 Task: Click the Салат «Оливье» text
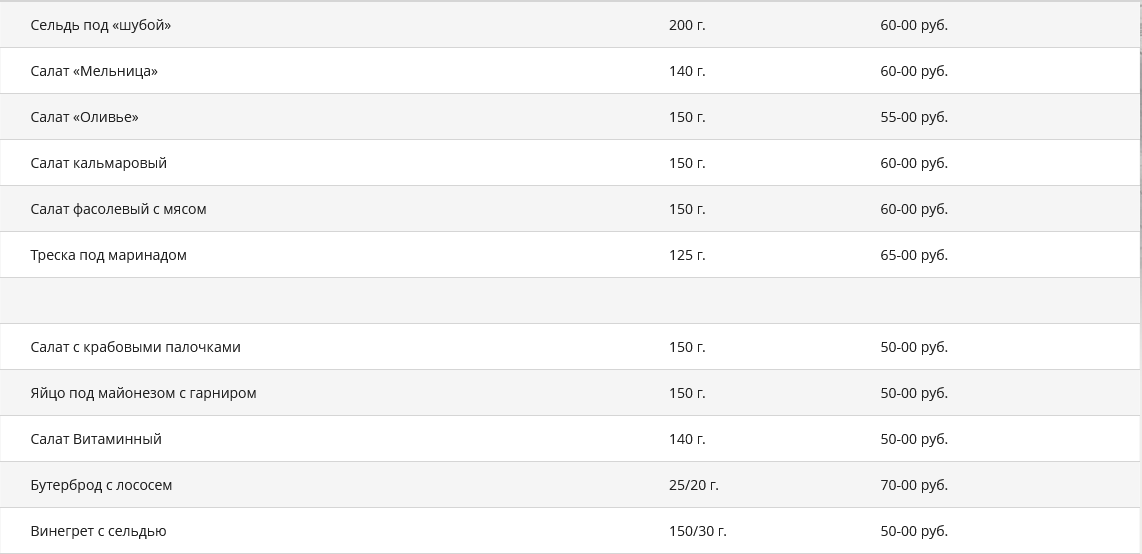coord(84,117)
